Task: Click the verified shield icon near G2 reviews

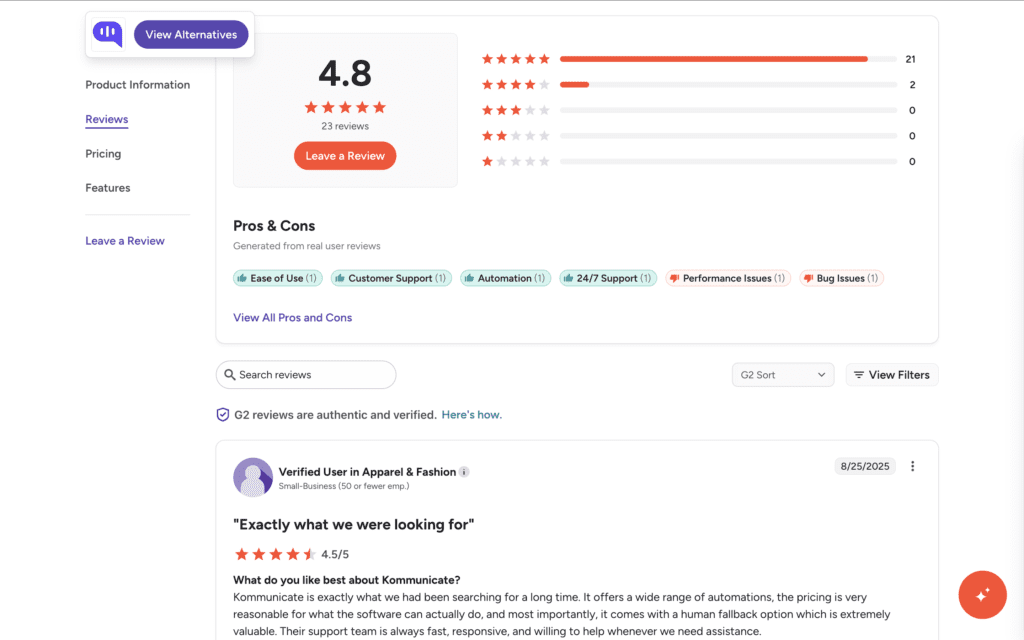Action: click(222, 414)
